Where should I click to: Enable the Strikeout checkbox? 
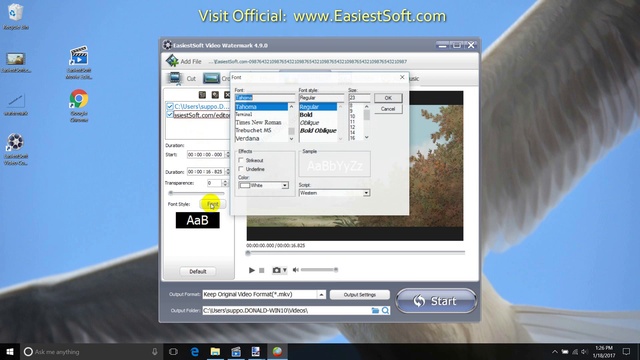click(241, 160)
